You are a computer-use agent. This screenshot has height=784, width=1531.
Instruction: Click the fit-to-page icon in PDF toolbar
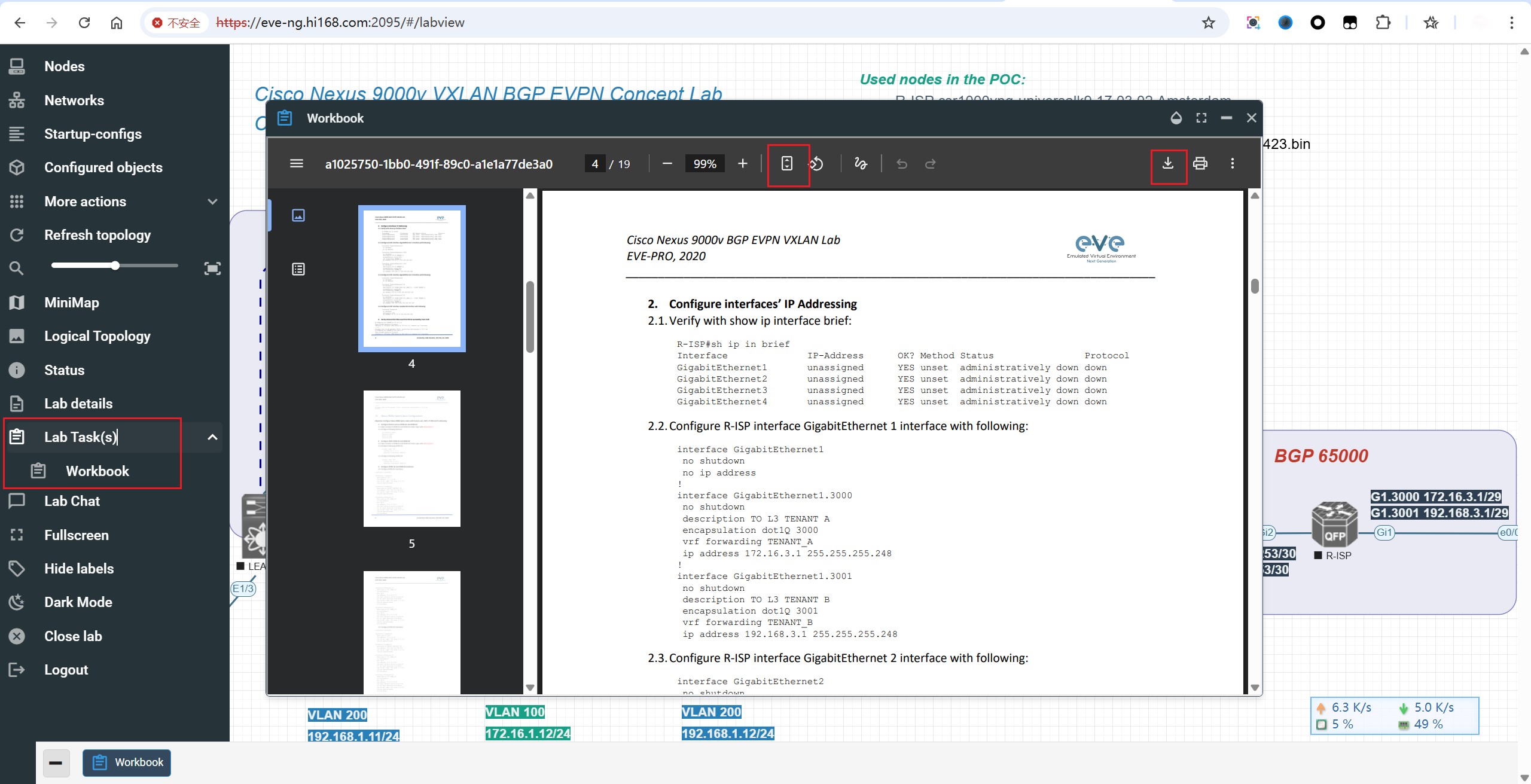coord(787,163)
